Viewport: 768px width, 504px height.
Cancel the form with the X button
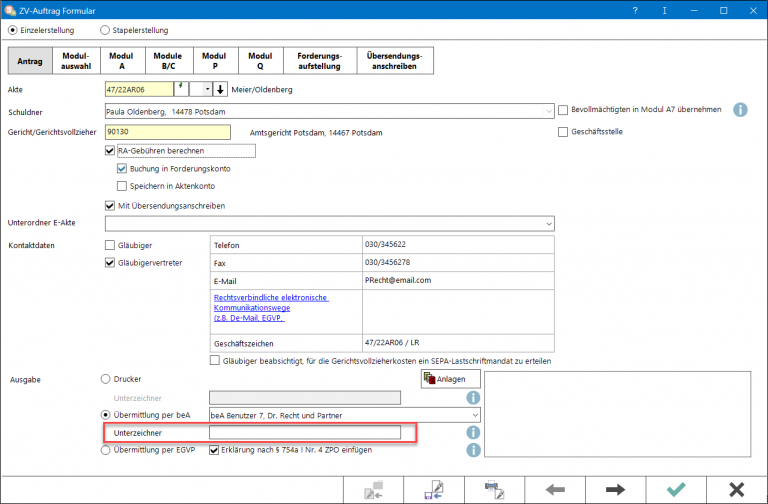pyautogui.click(x=737, y=489)
